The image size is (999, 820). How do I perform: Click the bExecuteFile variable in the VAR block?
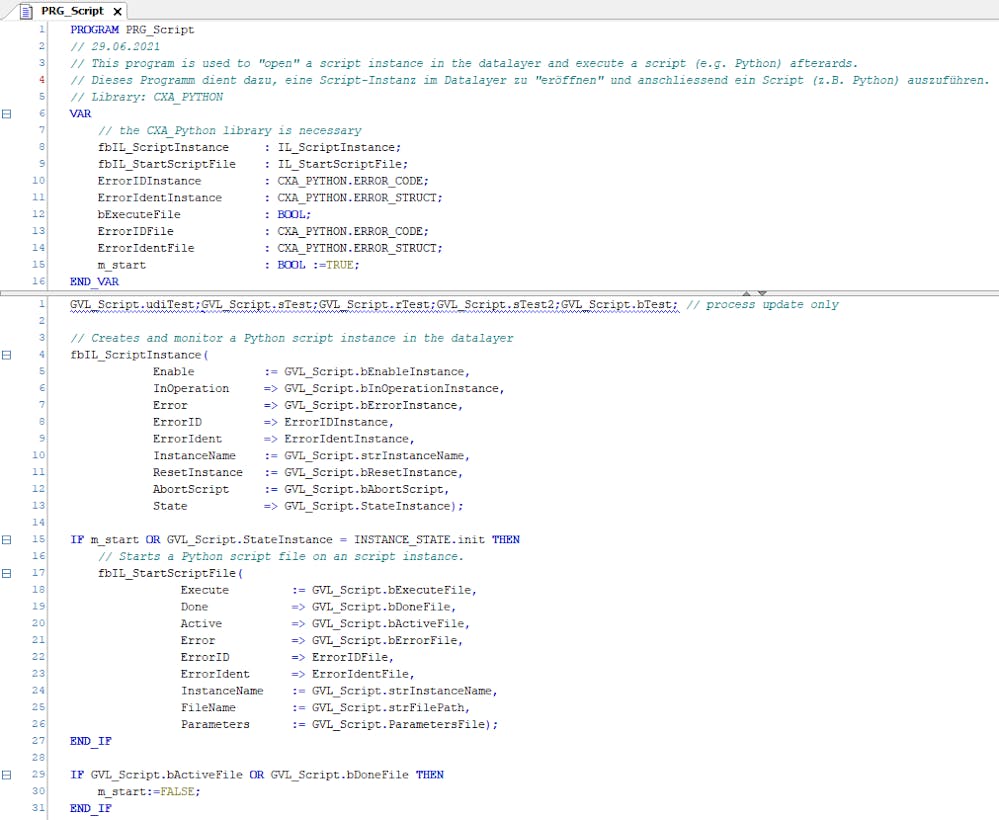pos(140,215)
